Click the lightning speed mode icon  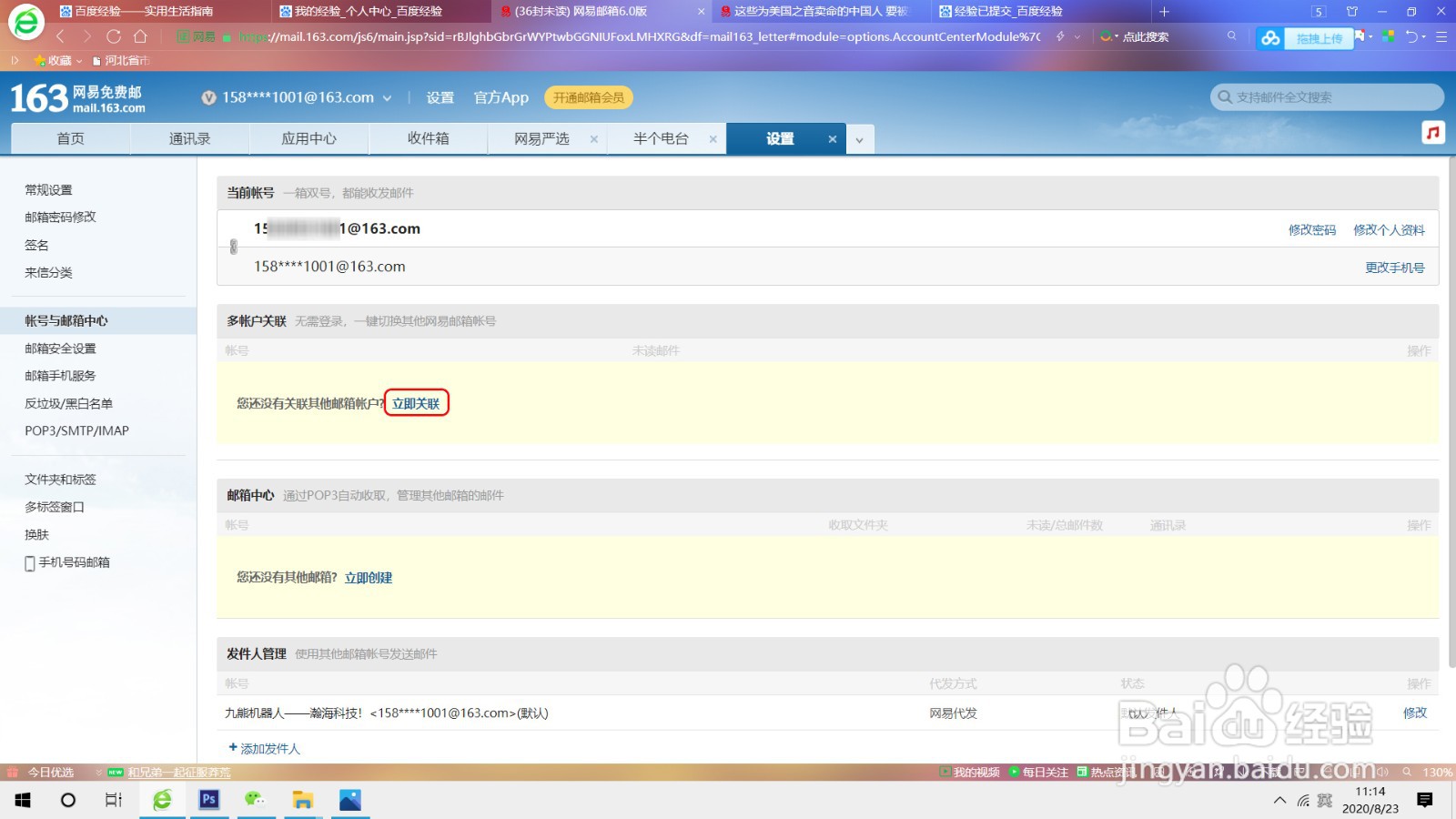point(1060,36)
